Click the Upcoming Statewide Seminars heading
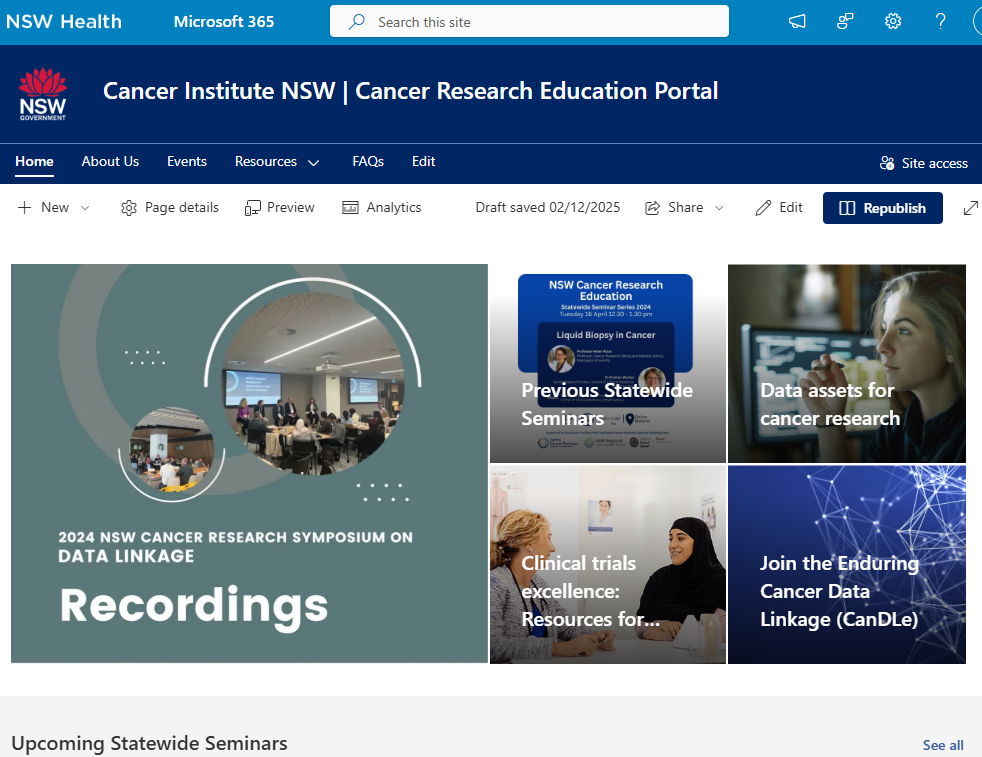This screenshot has width=982, height=757. pyautogui.click(x=149, y=743)
